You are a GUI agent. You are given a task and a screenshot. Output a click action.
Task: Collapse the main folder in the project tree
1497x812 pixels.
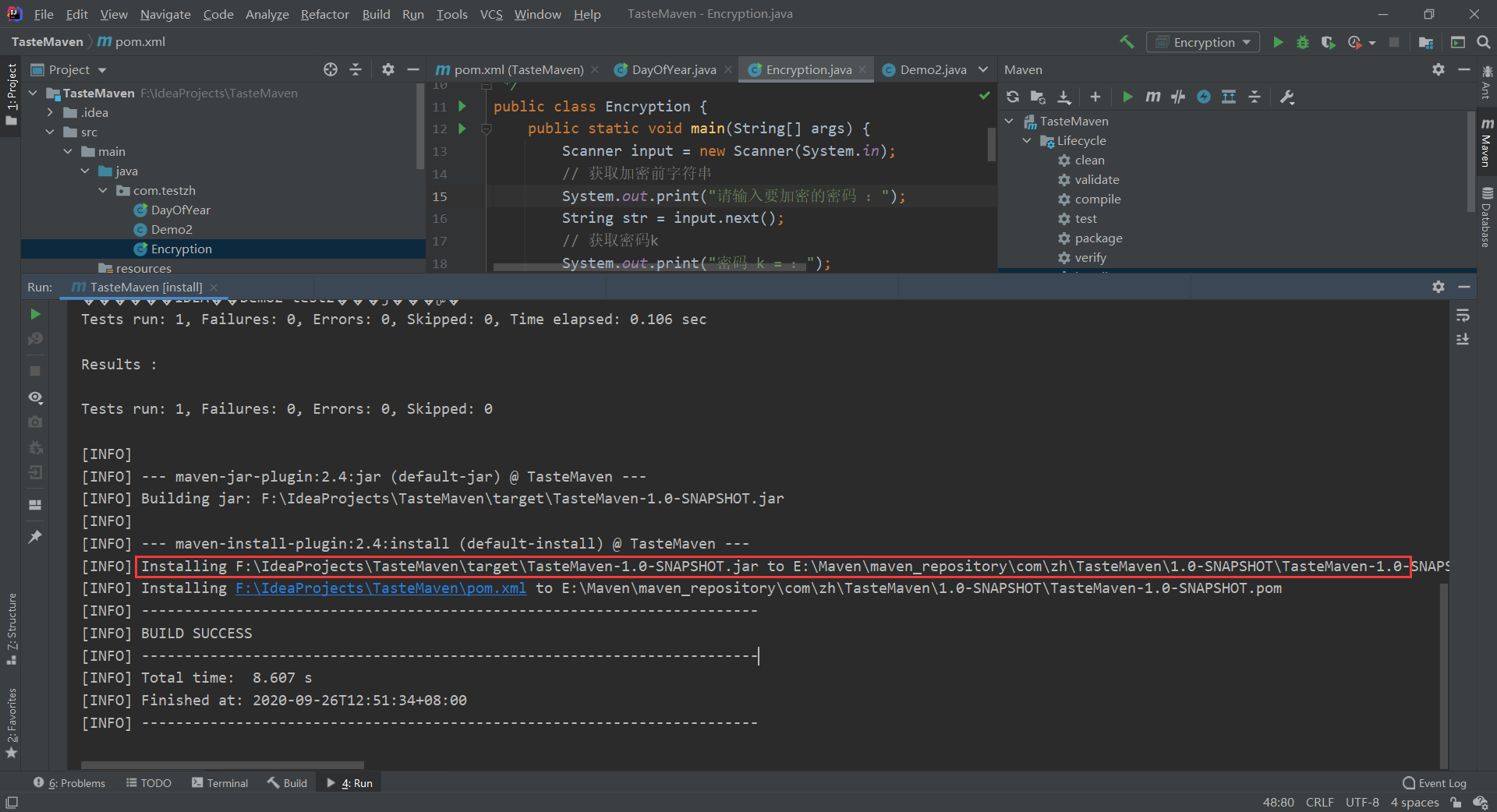(69, 151)
